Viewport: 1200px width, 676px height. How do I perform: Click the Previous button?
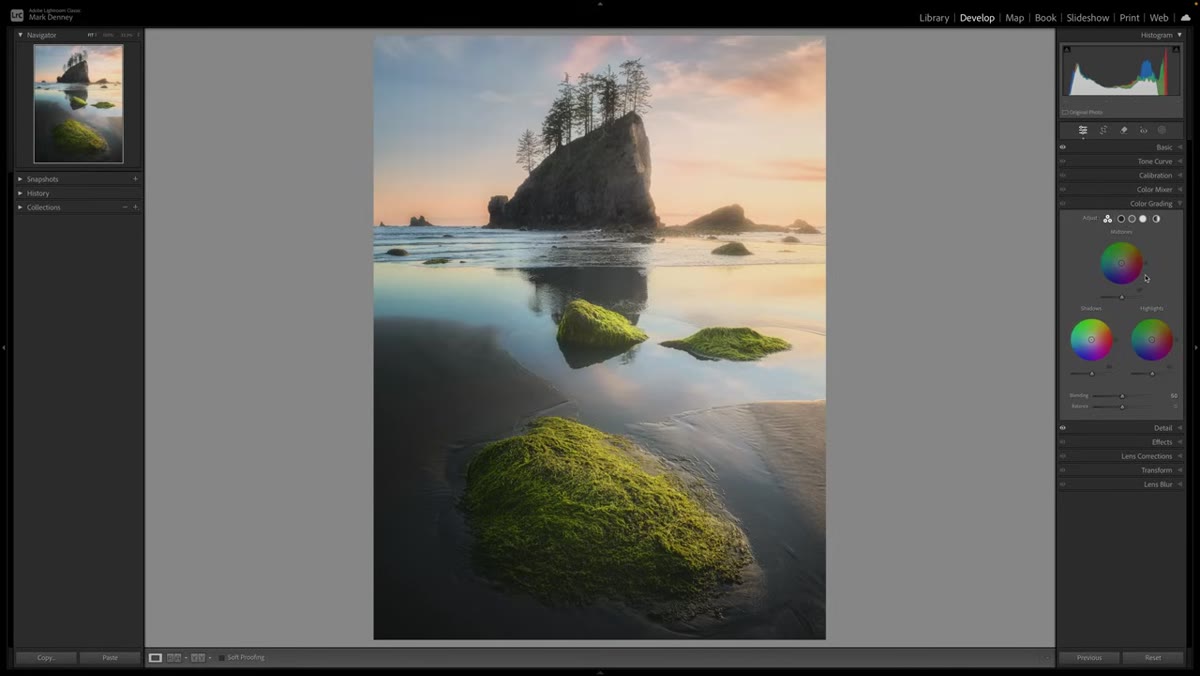coord(1089,658)
